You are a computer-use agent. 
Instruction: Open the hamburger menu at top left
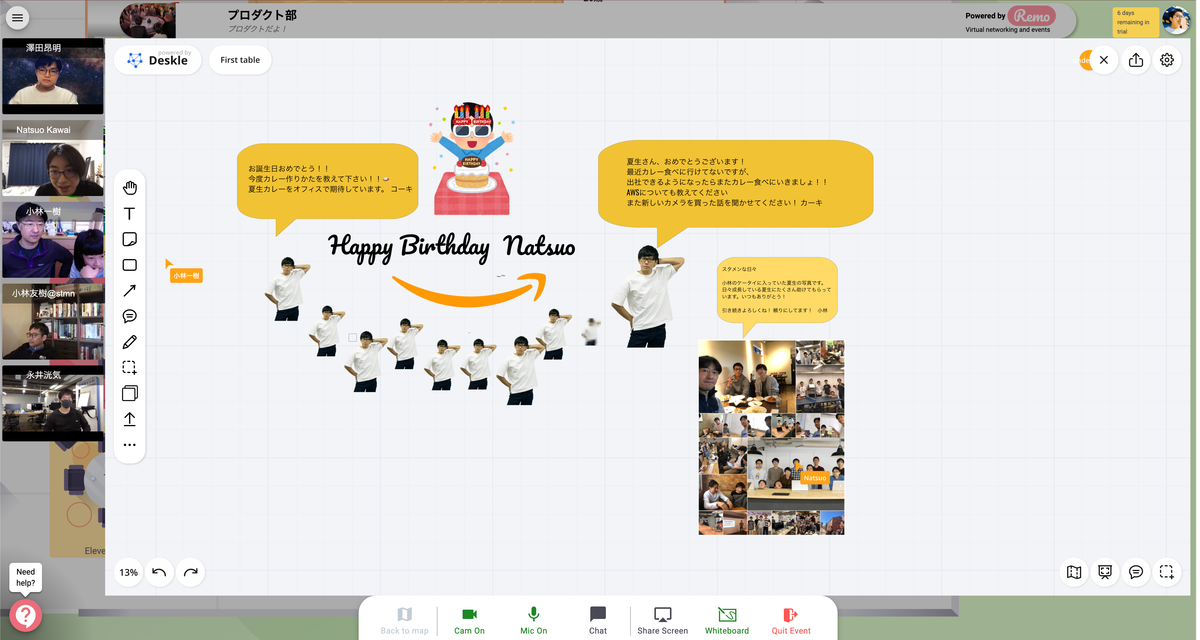click(17, 17)
